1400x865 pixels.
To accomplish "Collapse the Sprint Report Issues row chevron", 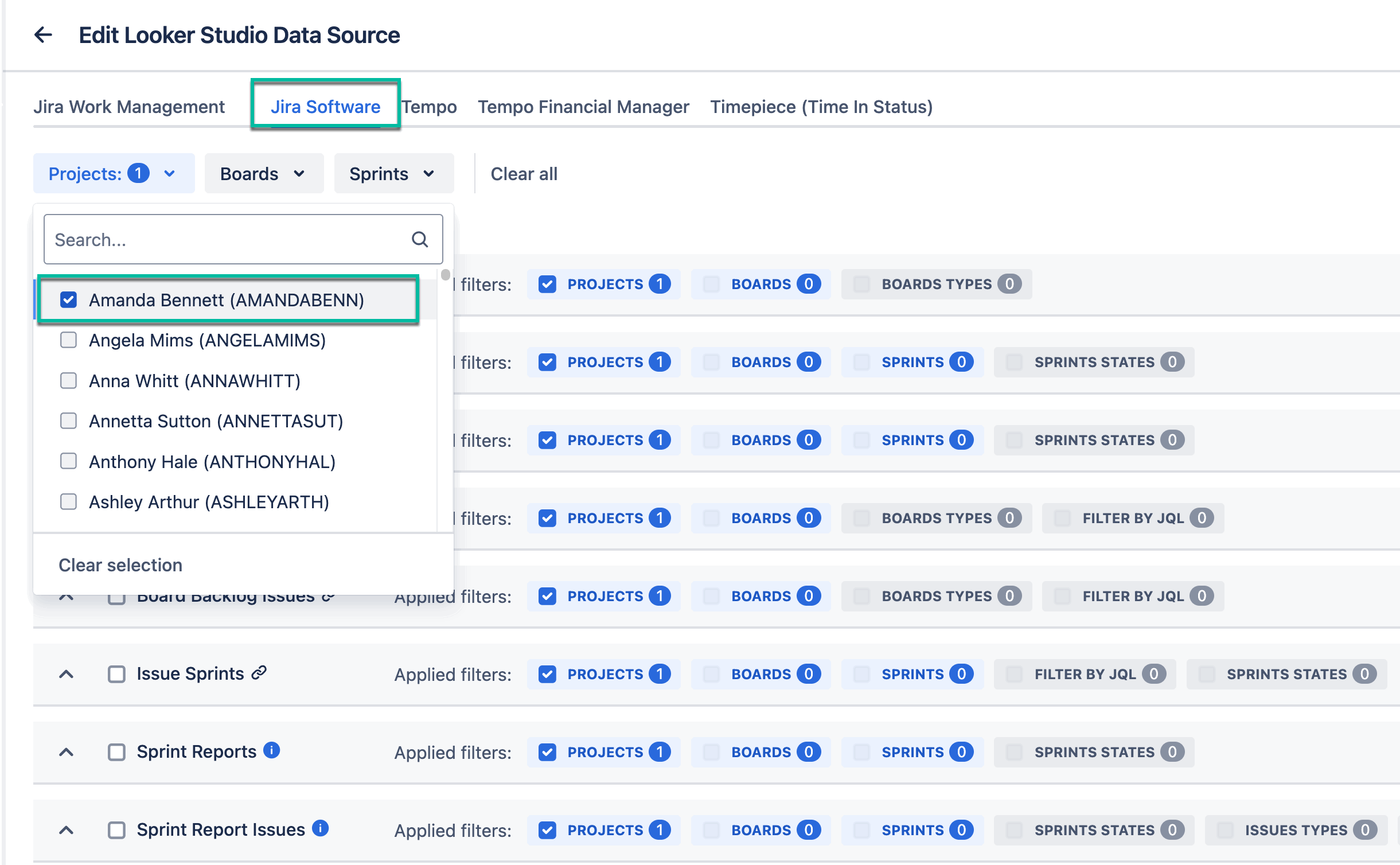I will click(67, 830).
